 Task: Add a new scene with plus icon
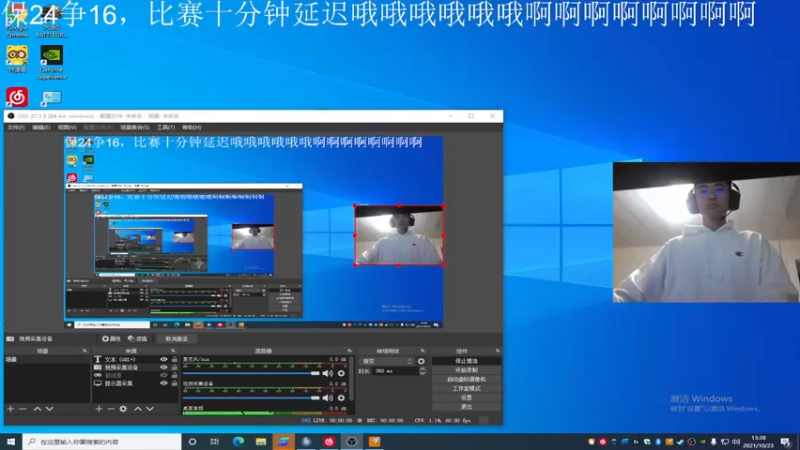coord(11,409)
